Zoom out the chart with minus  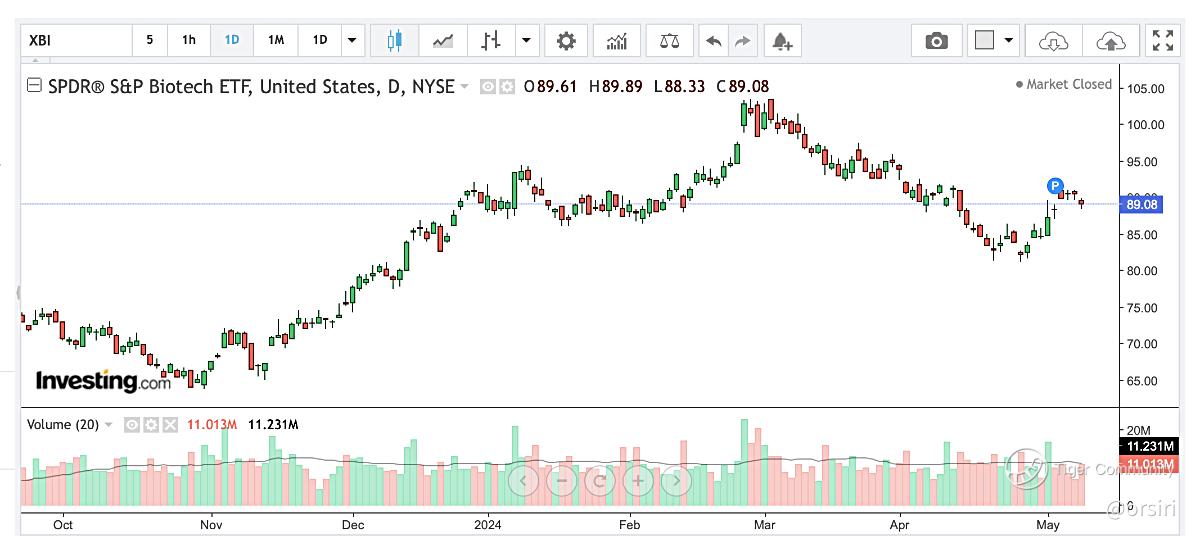point(562,481)
